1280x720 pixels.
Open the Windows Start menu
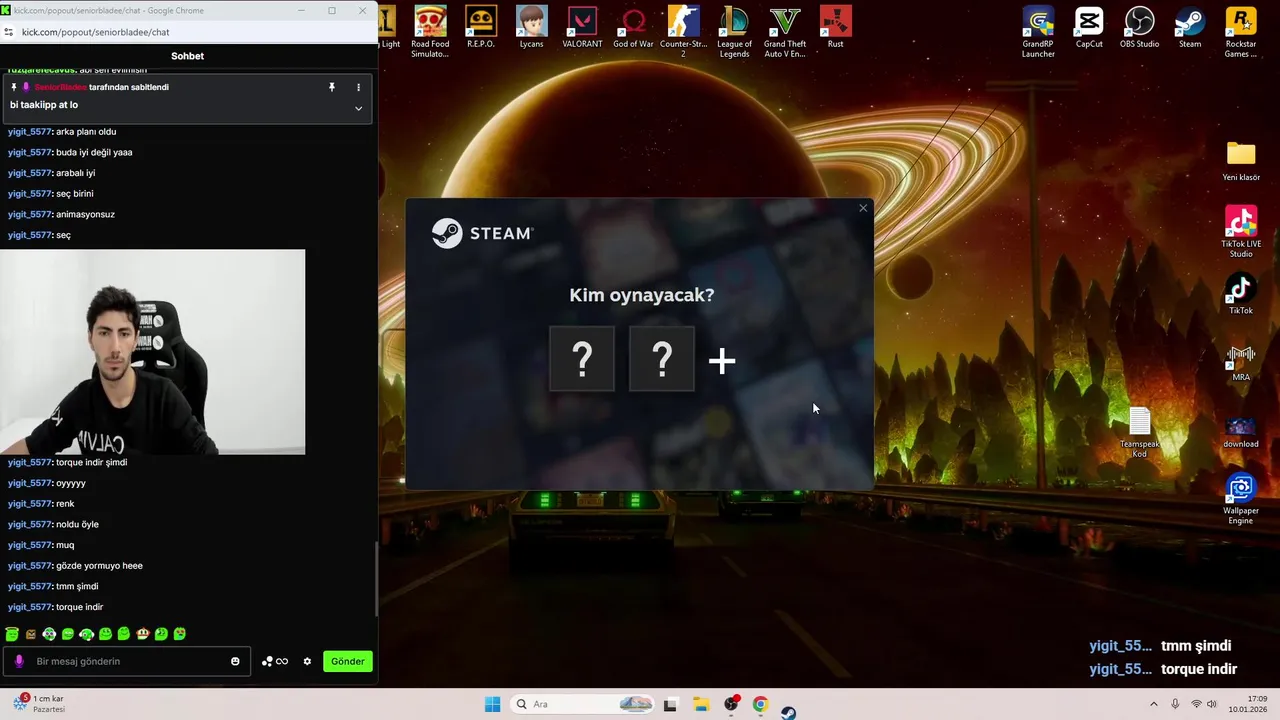492,704
